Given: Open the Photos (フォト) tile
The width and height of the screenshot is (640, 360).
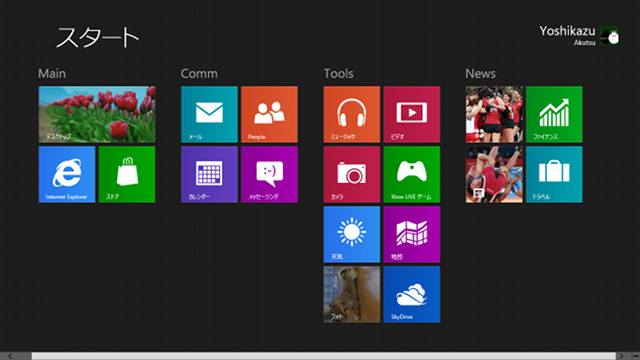Looking at the screenshot, I should tap(352, 294).
